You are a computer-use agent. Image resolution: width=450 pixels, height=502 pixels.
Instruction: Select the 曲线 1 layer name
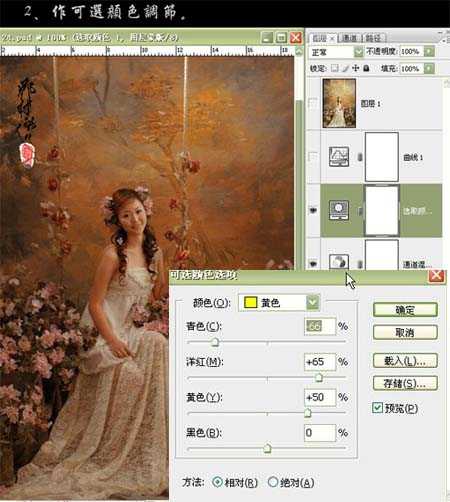(413, 157)
